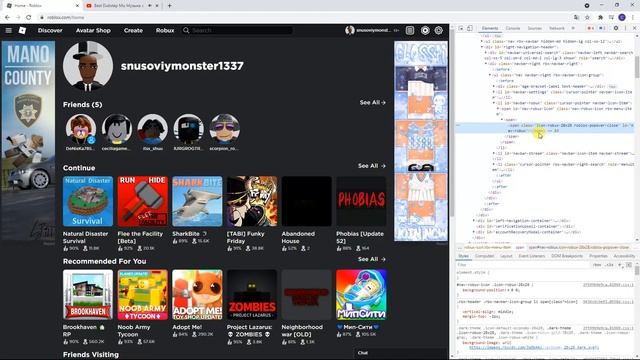Click See All for Friends
The height and width of the screenshot is (360, 640).
(x=372, y=102)
